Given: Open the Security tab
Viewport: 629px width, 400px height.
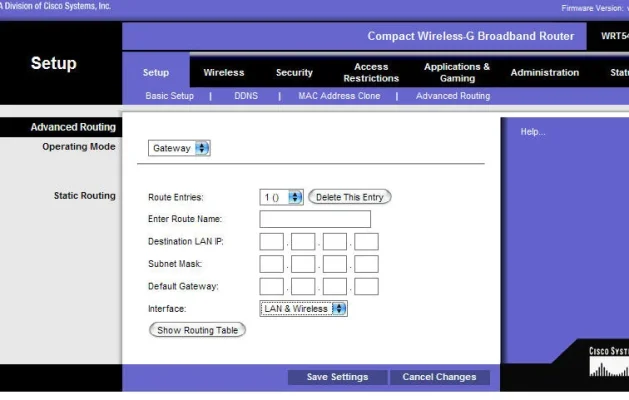Looking at the screenshot, I should pos(294,72).
